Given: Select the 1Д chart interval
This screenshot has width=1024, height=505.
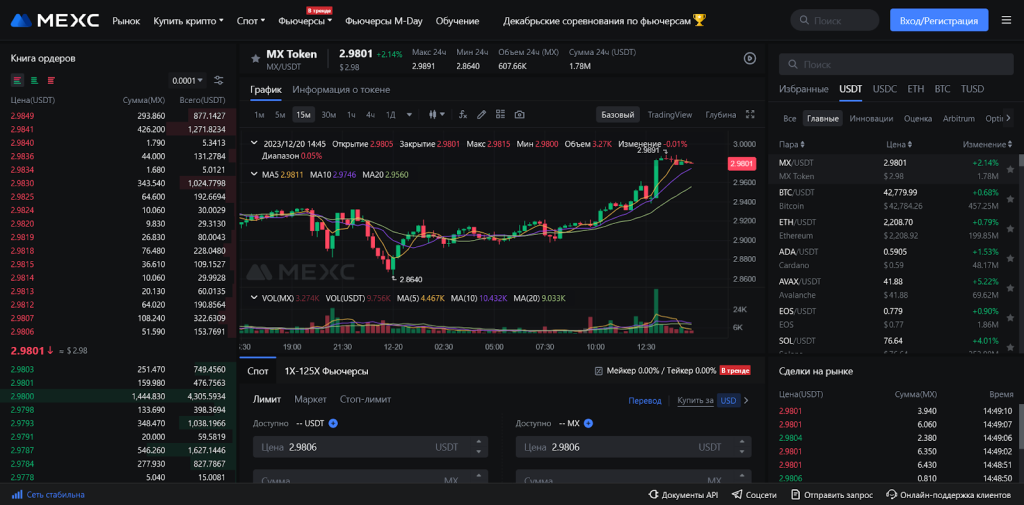Looking at the screenshot, I should tap(391, 114).
